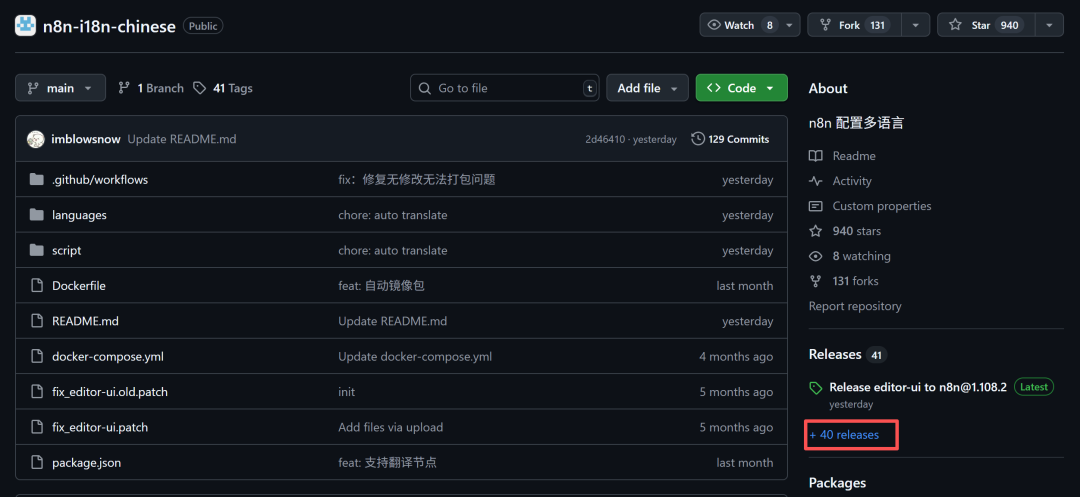Click folder icon for languages
Screen dimensions: 1080x497
[x=37, y=215]
